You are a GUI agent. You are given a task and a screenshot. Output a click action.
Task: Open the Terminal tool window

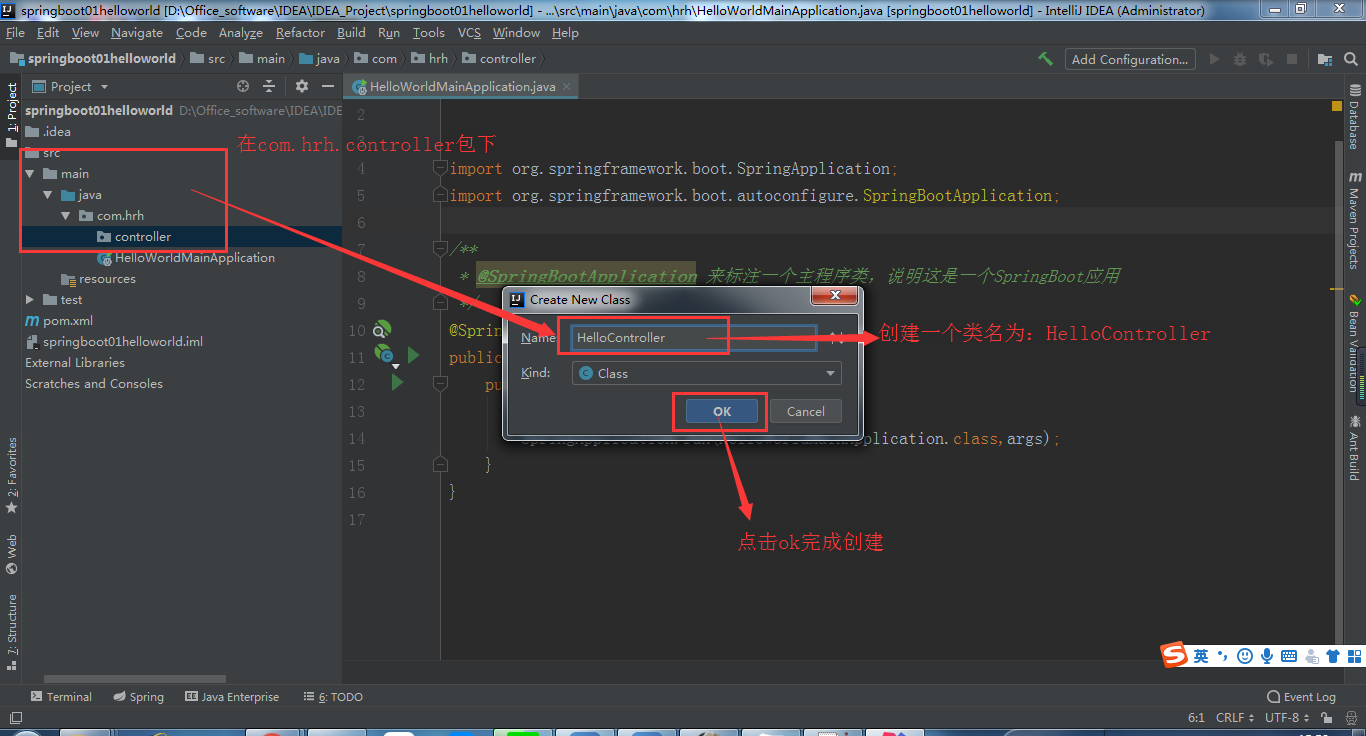click(x=61, y=697)
